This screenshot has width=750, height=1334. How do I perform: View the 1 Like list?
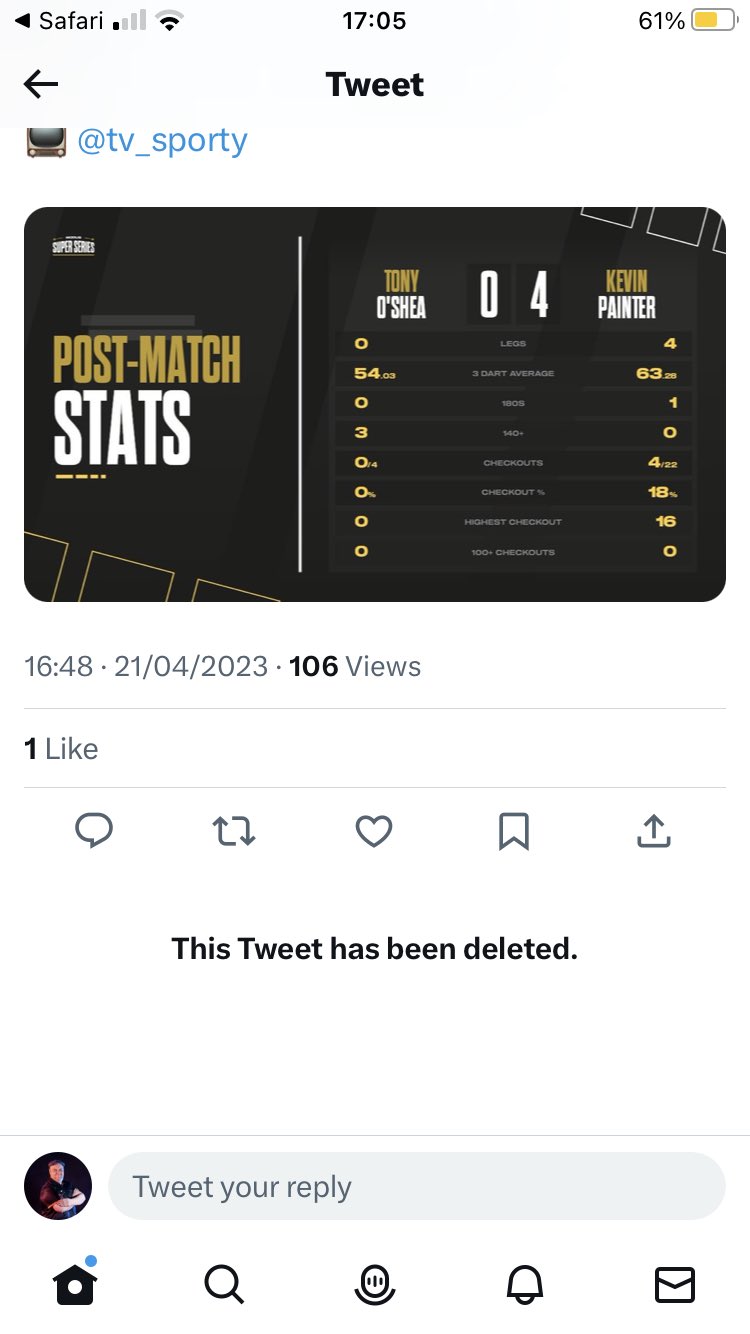pos(61,748)
